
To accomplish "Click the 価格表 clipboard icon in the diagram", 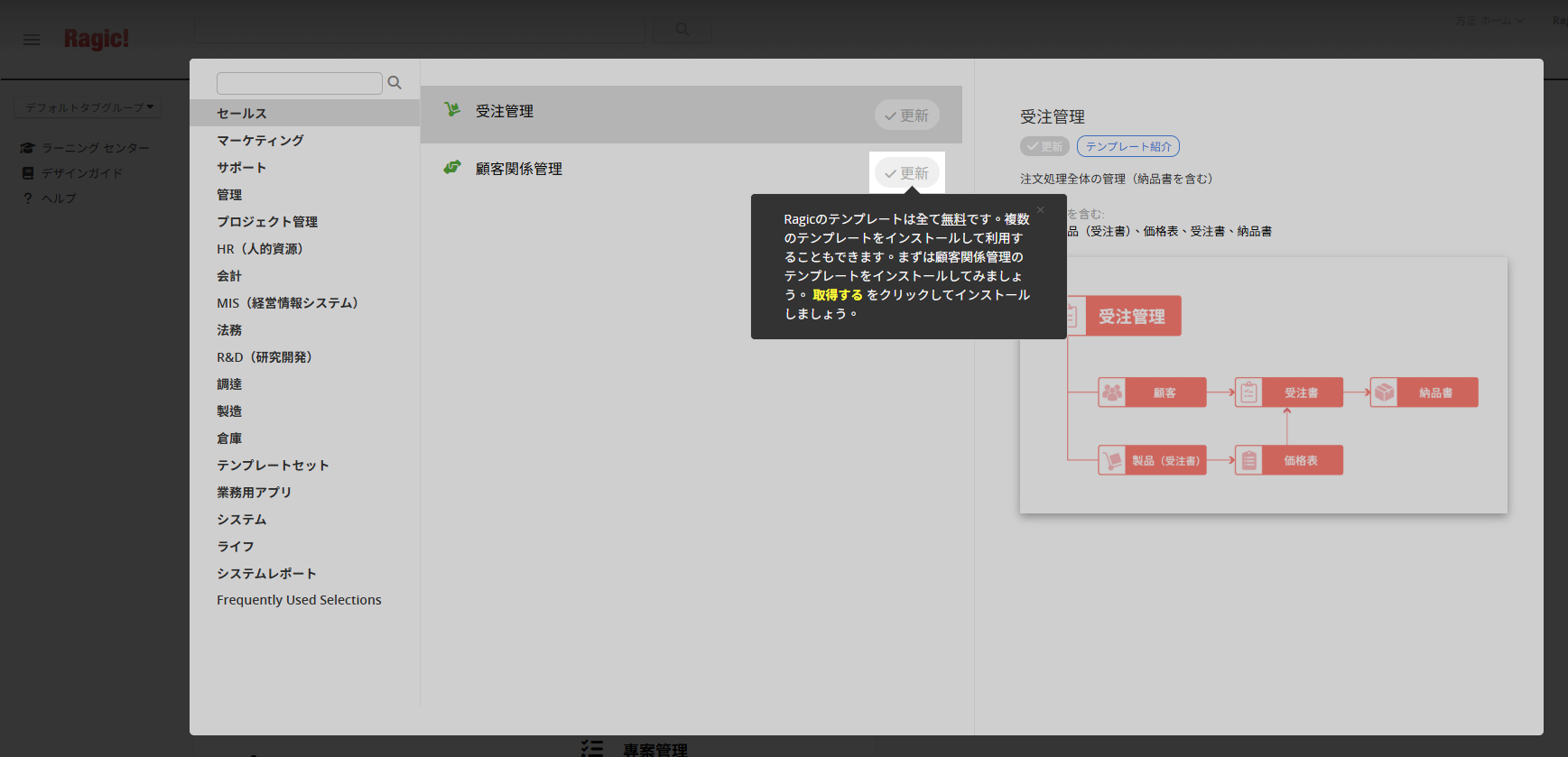I will coord(1248,460).
